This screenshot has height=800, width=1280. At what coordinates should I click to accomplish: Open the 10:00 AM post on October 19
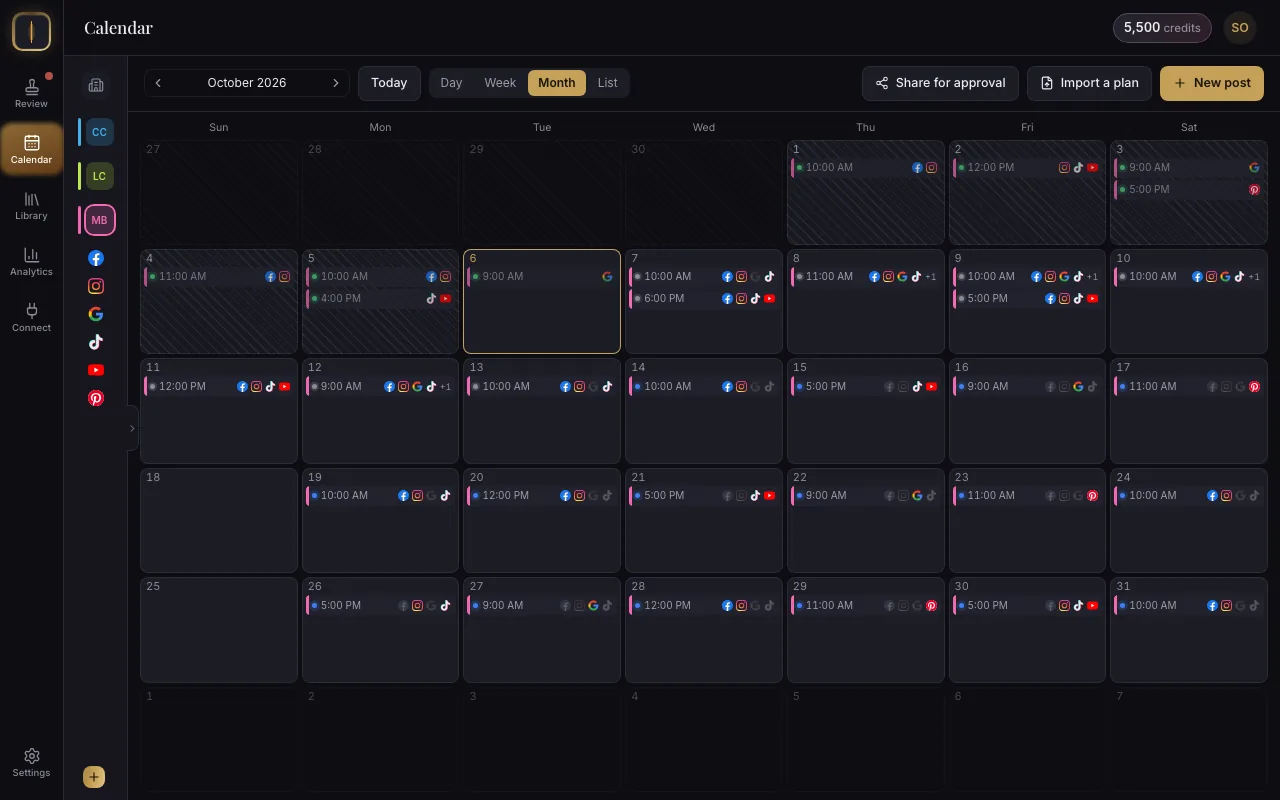tap(380, 496)
